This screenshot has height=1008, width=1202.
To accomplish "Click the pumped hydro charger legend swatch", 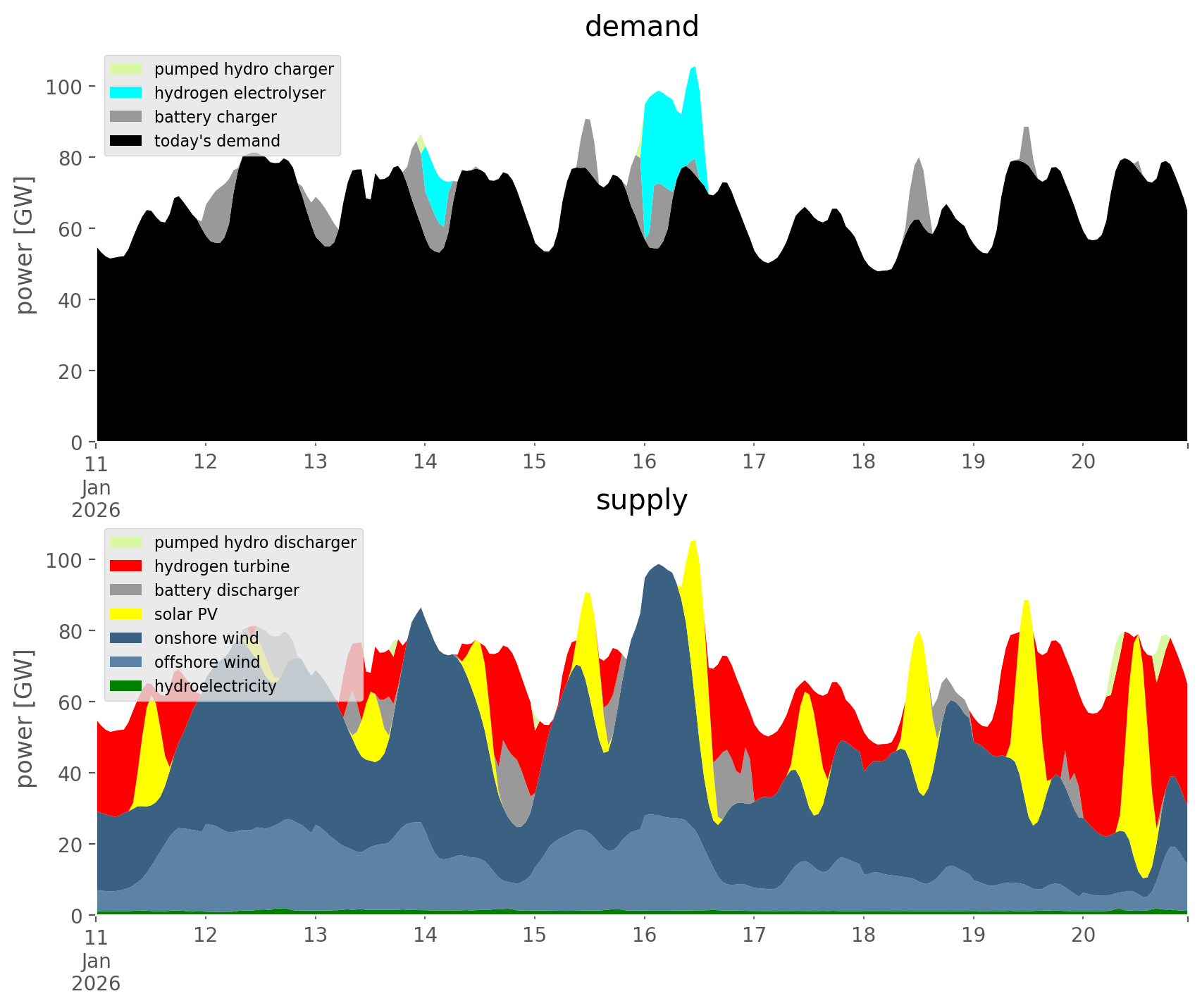I will click(x=126, y=69).
